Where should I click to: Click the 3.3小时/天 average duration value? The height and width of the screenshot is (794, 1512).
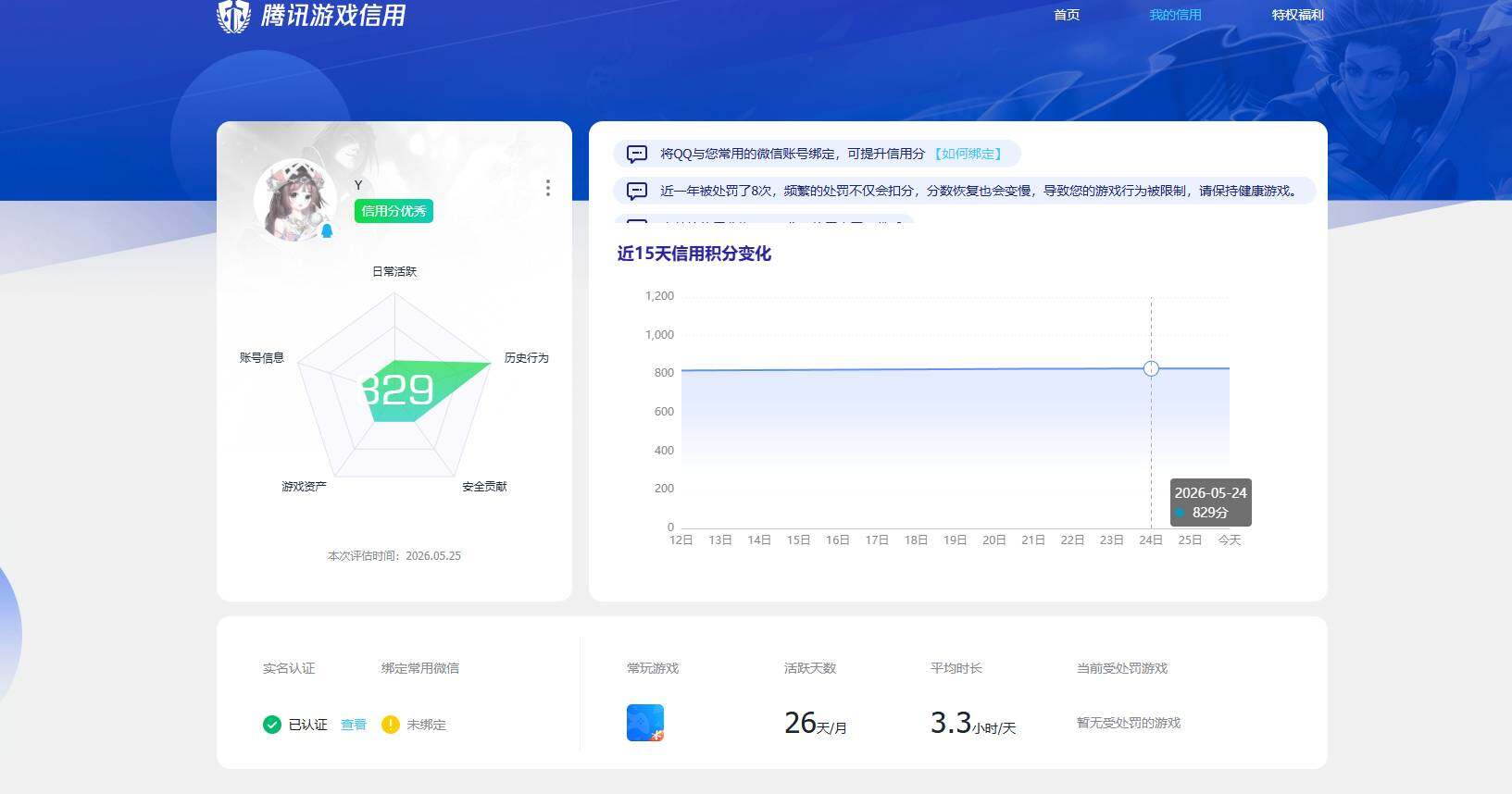tap(973, 723)
